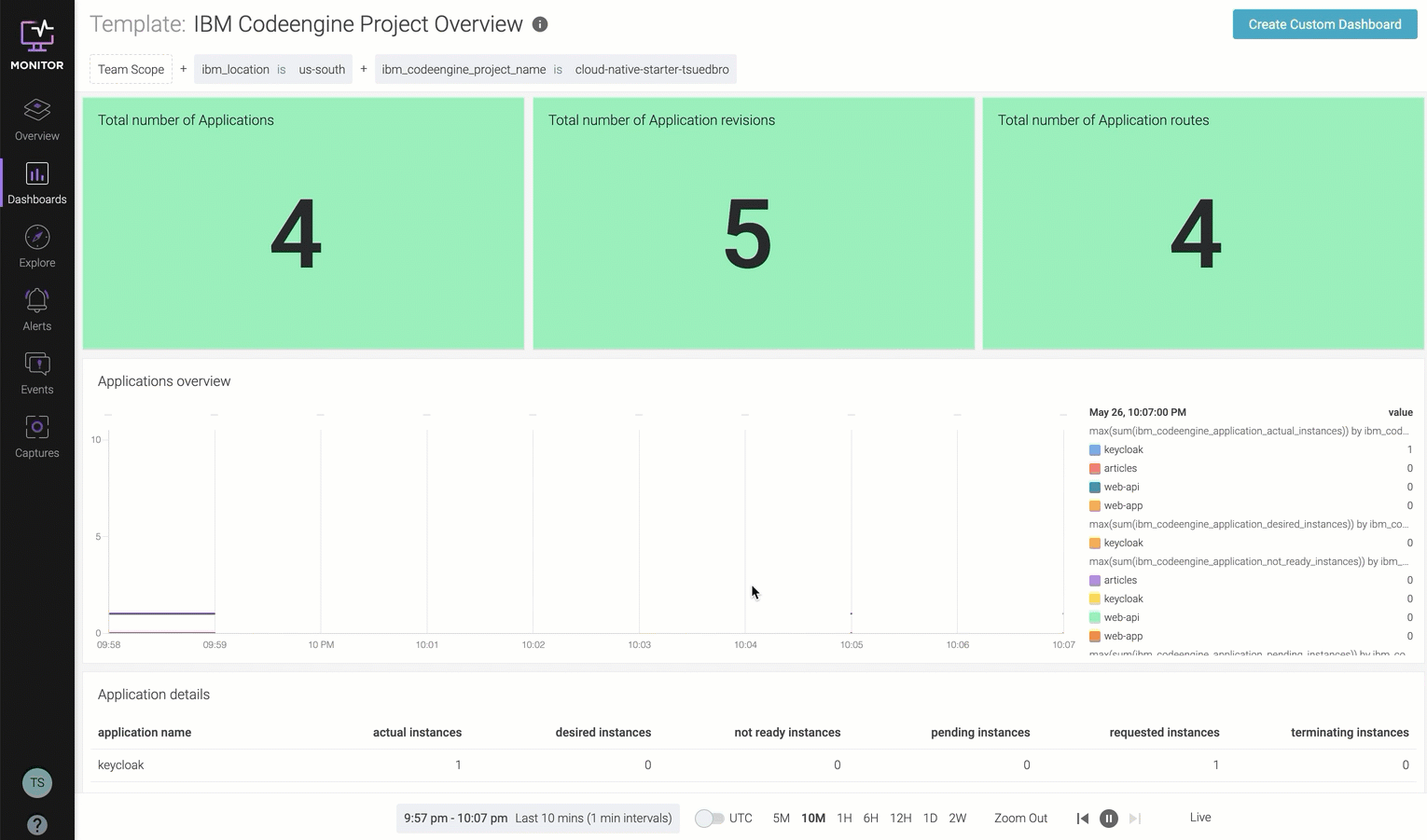Click the red articles actual instances swatch
The width and height of the screenshot is (1427, 840).
coord(1095,469)
